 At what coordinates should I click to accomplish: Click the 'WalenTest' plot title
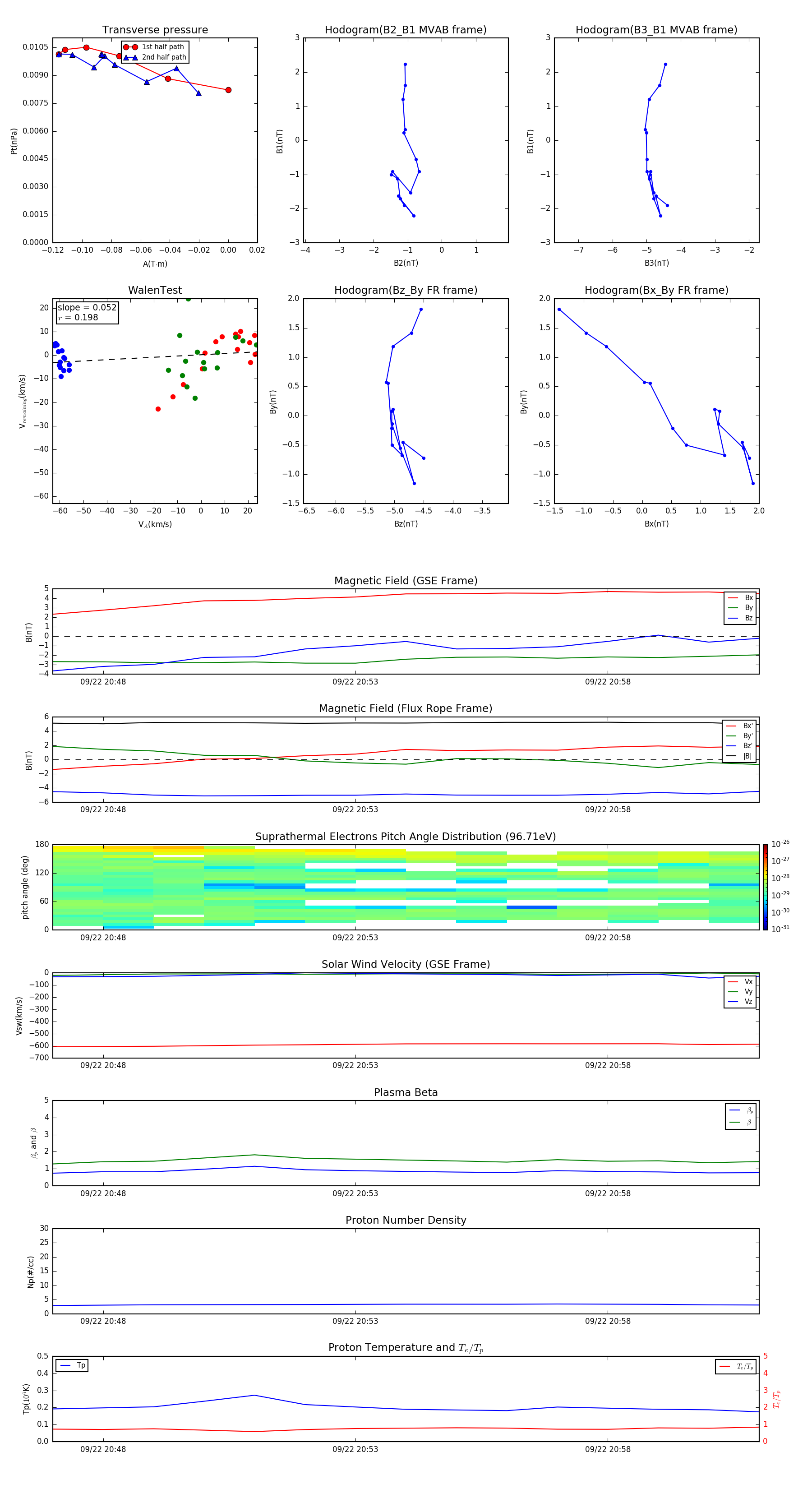tap(155, 290)
